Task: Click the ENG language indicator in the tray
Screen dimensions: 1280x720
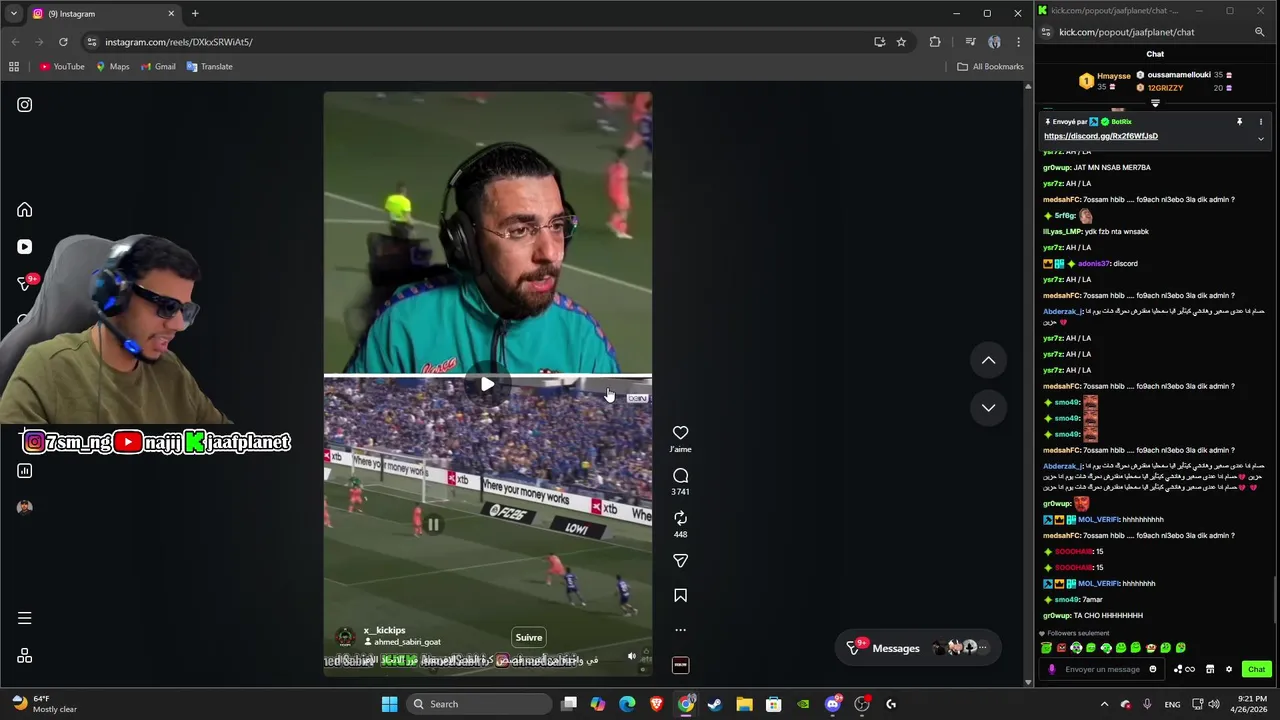Action: (x=1172, y=704)
